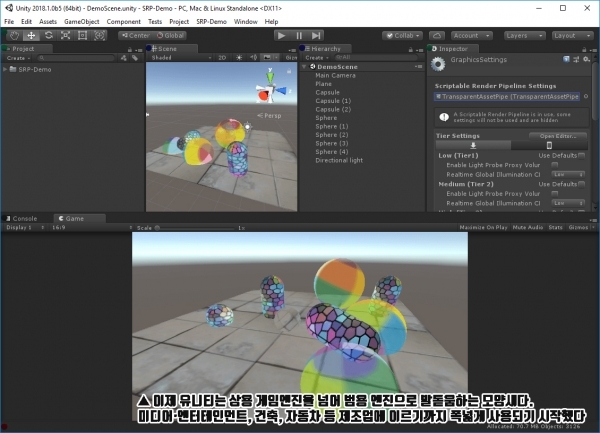Click the Step frame button

(316, 36)
